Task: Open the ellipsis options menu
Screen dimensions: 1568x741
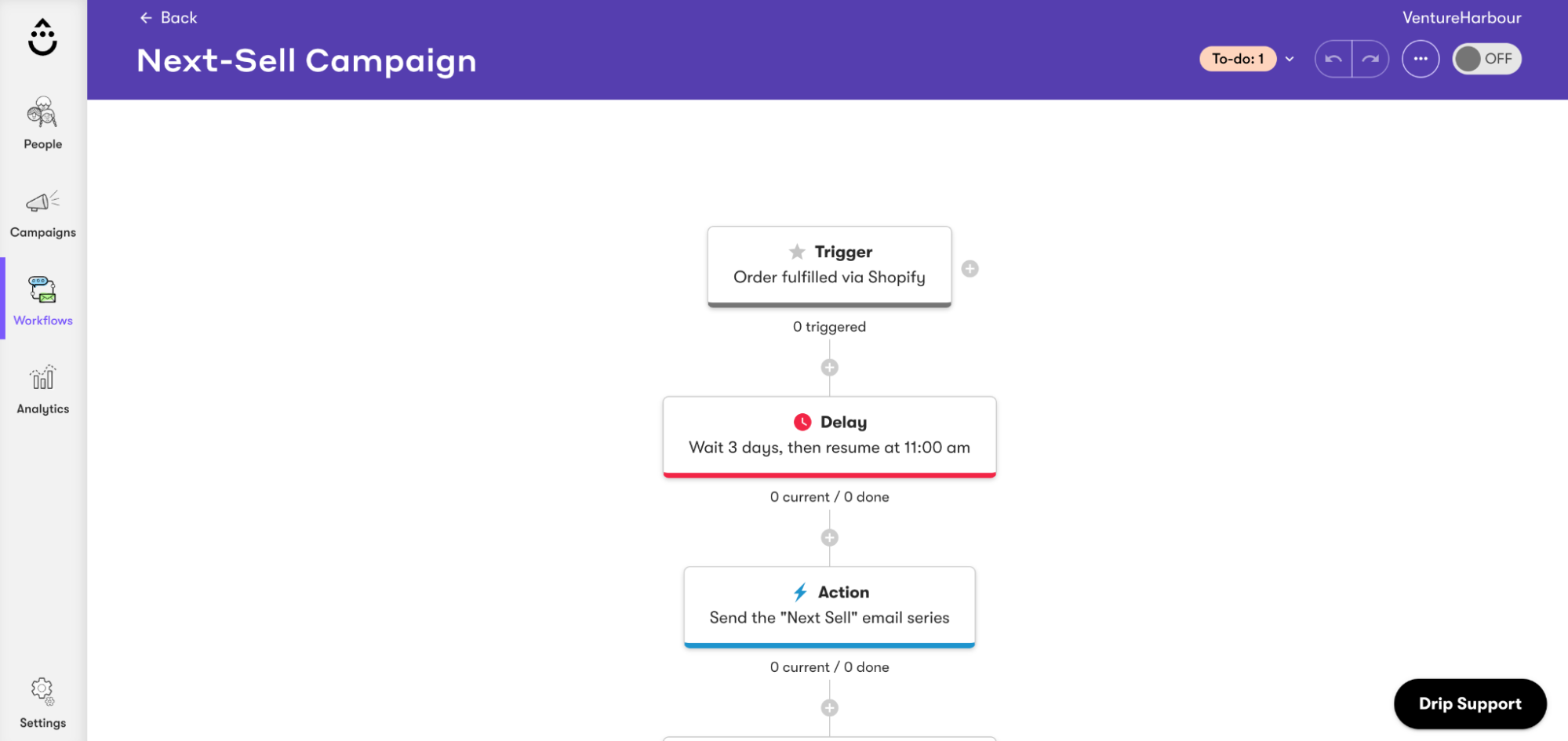Action: pyautogui.click(x=1421, y=59)
